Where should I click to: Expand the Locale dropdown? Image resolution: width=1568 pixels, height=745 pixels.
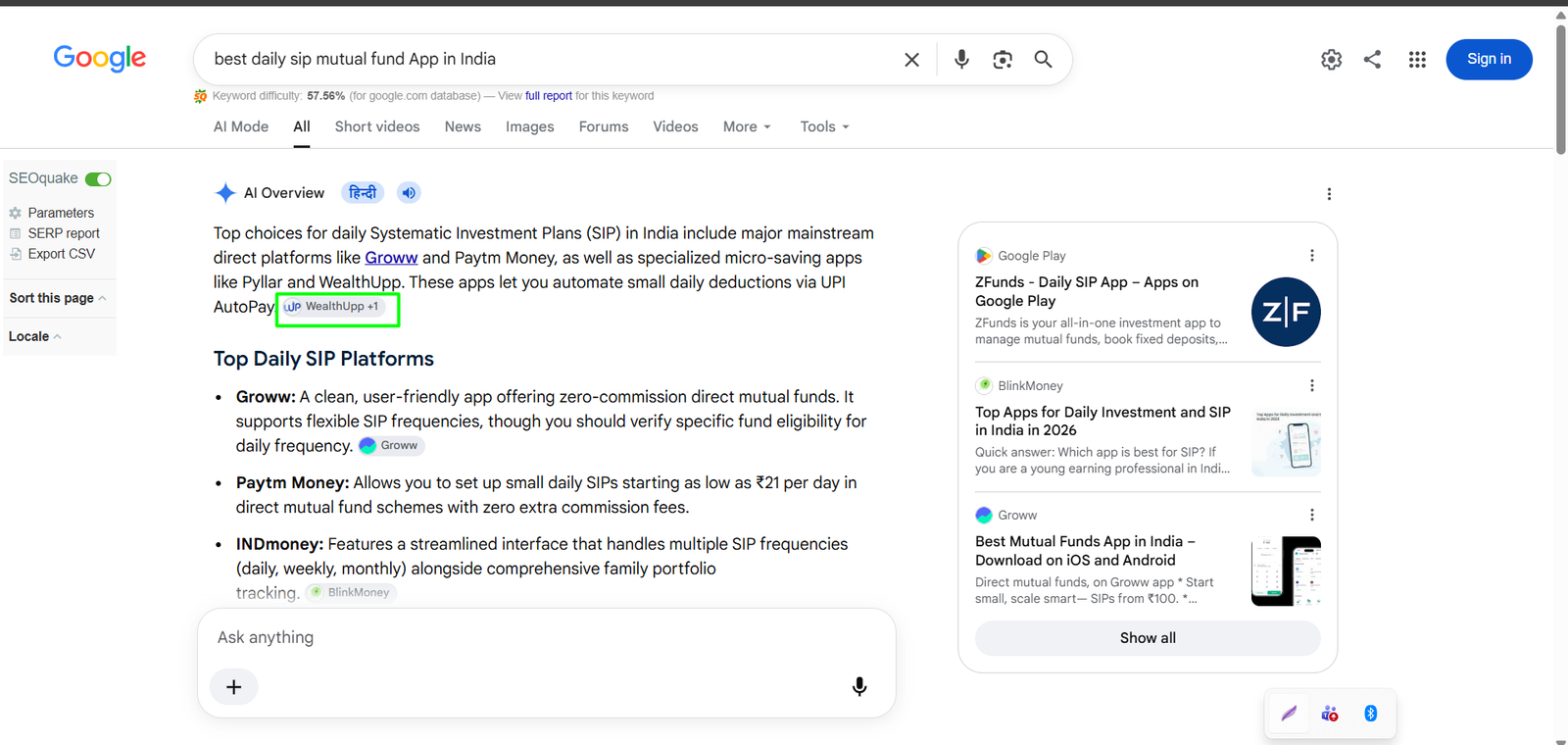pos(35,336)
